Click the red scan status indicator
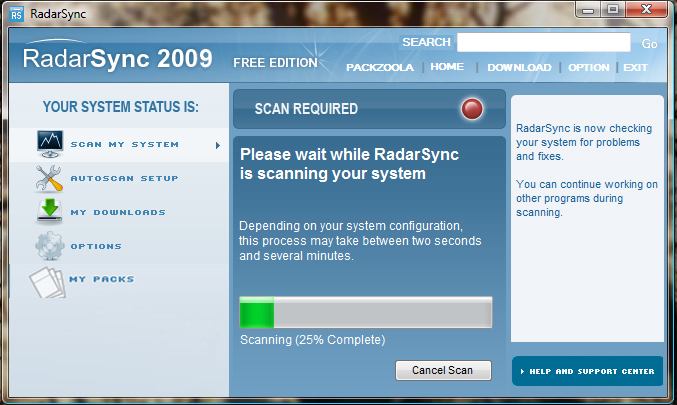The height and width of the screenshot is (405, 677). tap(471, 109)
